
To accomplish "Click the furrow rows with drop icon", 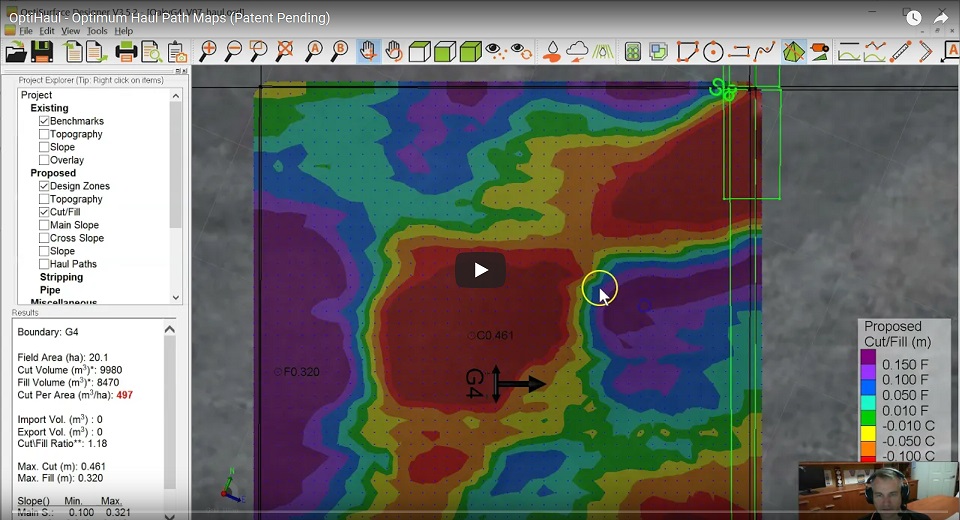I will click(602, 51).
